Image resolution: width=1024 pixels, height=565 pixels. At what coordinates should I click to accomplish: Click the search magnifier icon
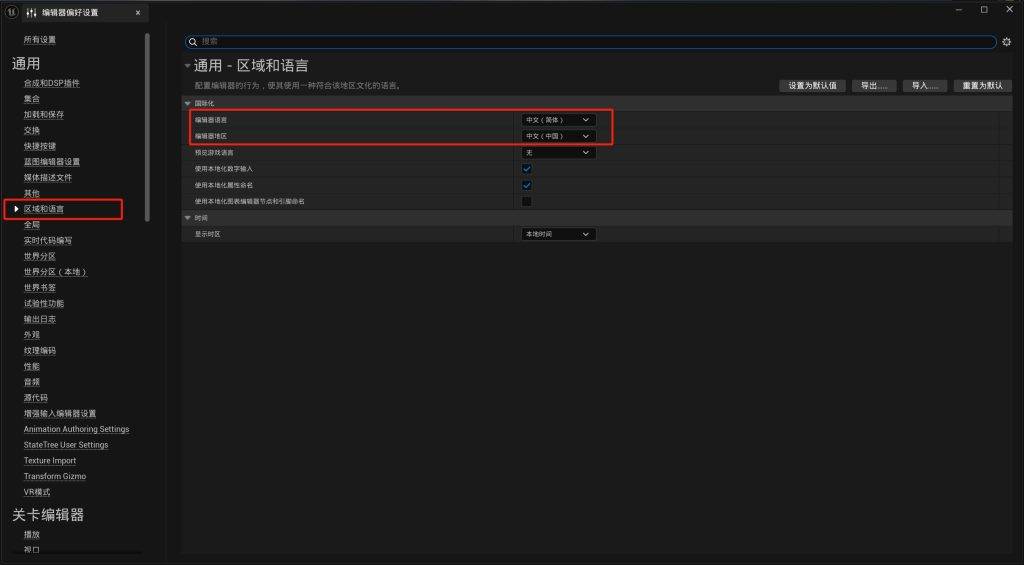coord(194,42)
